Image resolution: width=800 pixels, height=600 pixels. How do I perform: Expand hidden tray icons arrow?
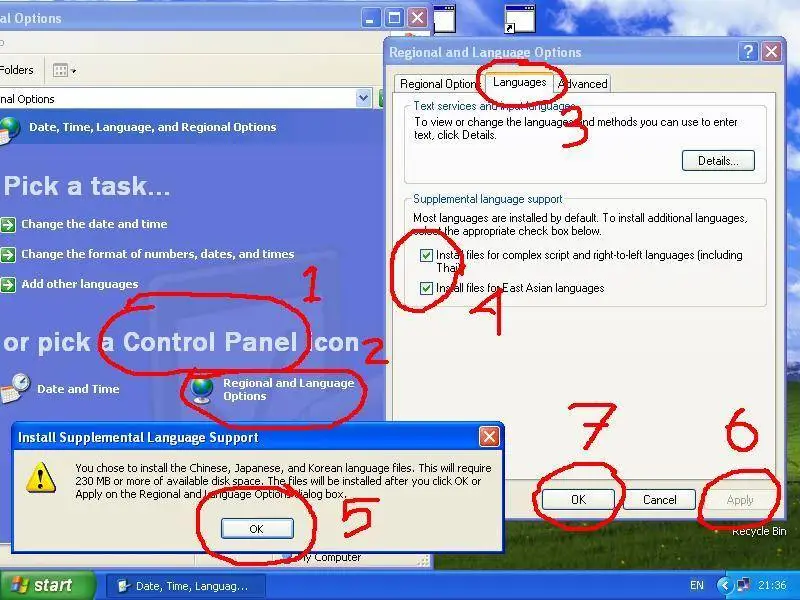tap(724, 586)
